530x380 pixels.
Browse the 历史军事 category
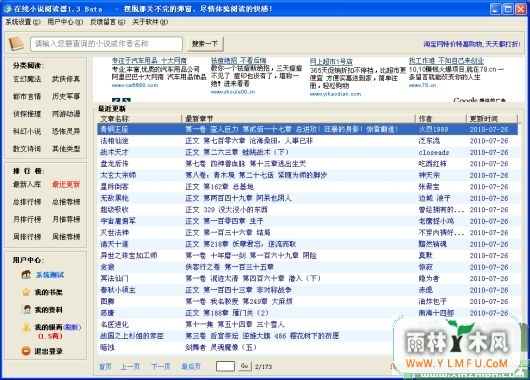[66, 97]
